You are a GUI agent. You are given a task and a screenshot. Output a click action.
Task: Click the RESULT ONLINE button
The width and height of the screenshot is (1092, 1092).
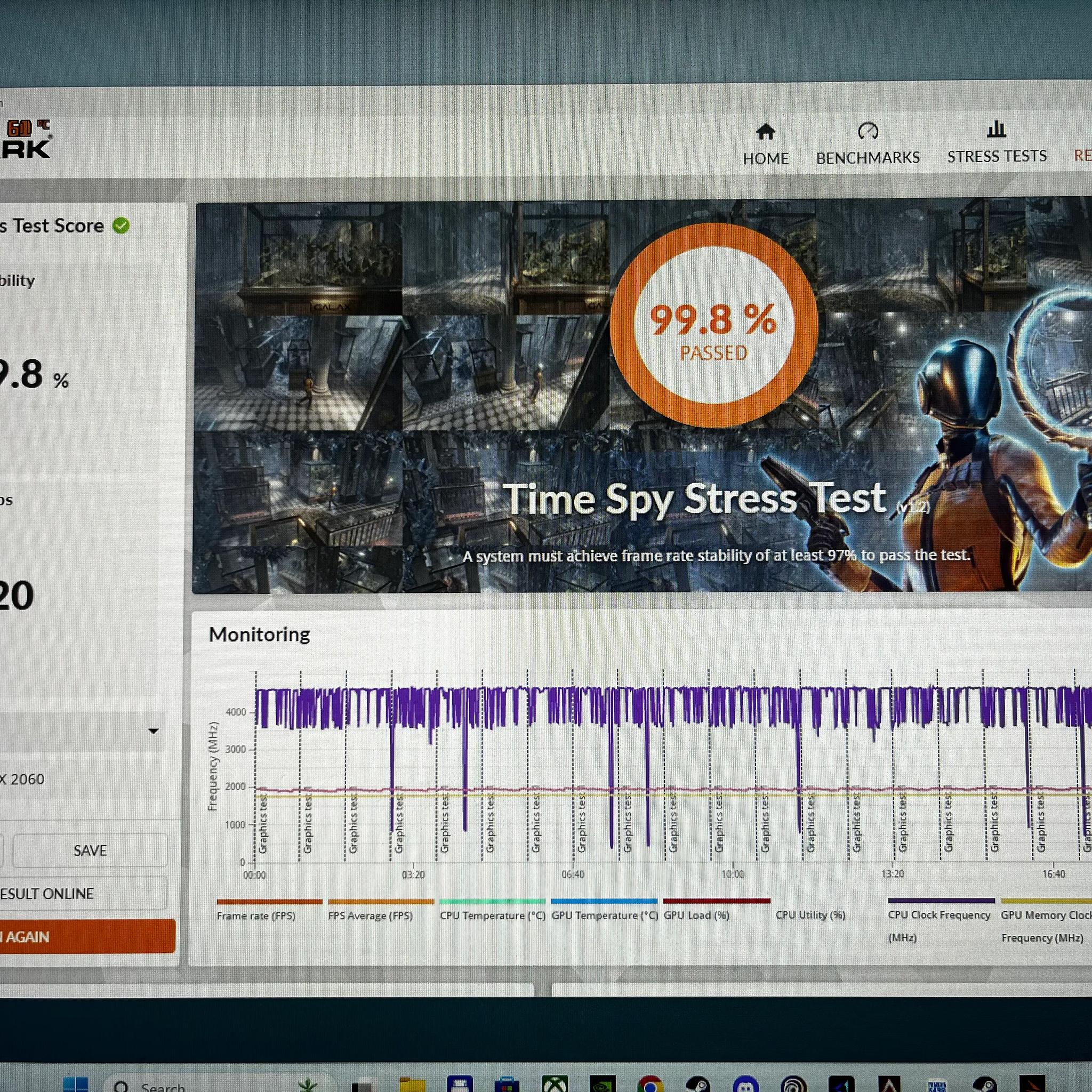pos(83,894)
